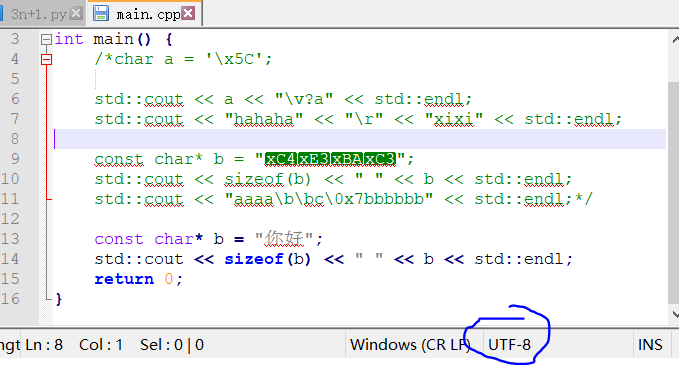Image resolution: width=679 pixels, height=365 pixels.
Task: Click the closing brace on line 16
Action: point(59,299)
